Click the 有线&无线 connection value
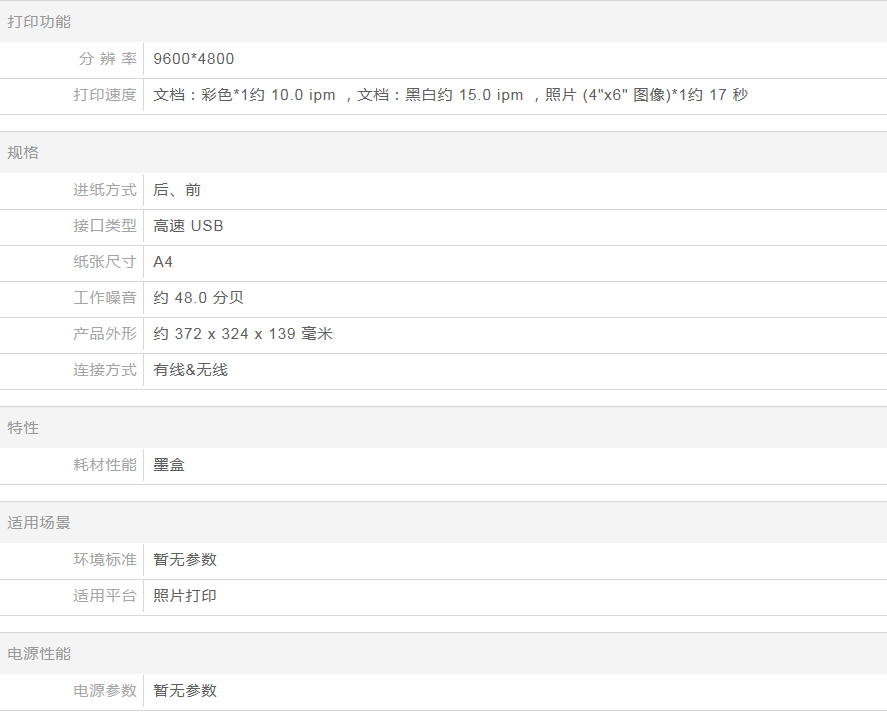This screenshot has height=726, width=887. 190,370
